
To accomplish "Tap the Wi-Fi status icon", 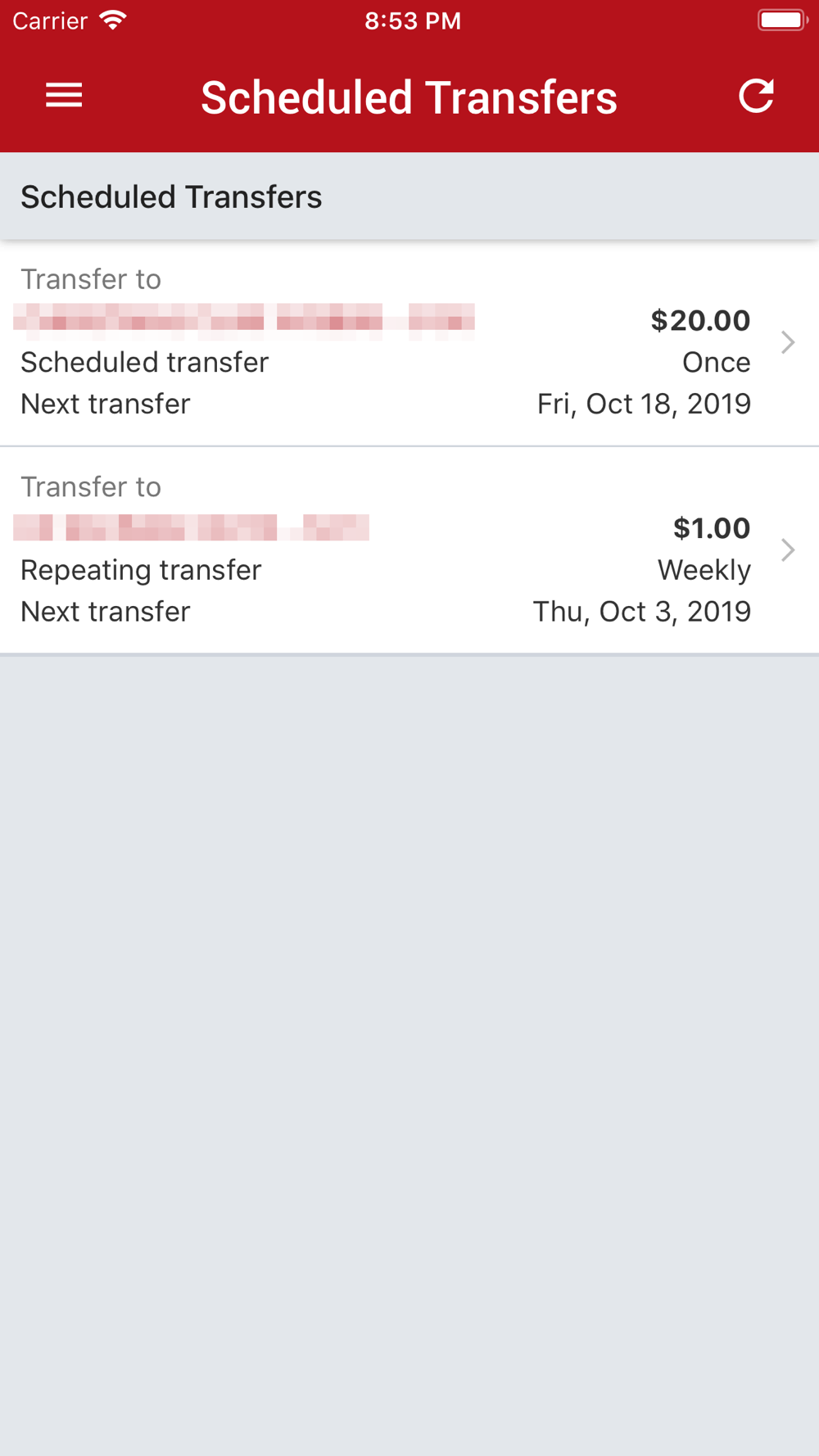I will point(112,20).
